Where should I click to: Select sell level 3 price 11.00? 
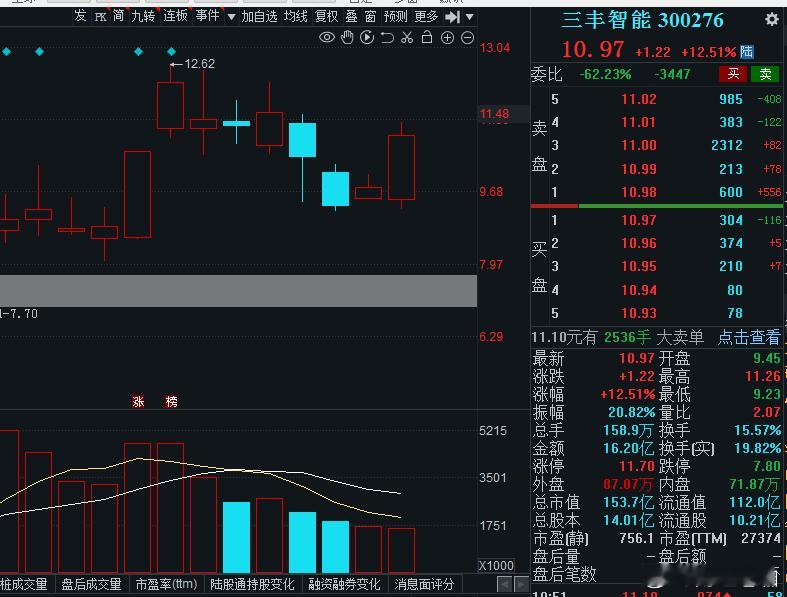click(638, 145)
